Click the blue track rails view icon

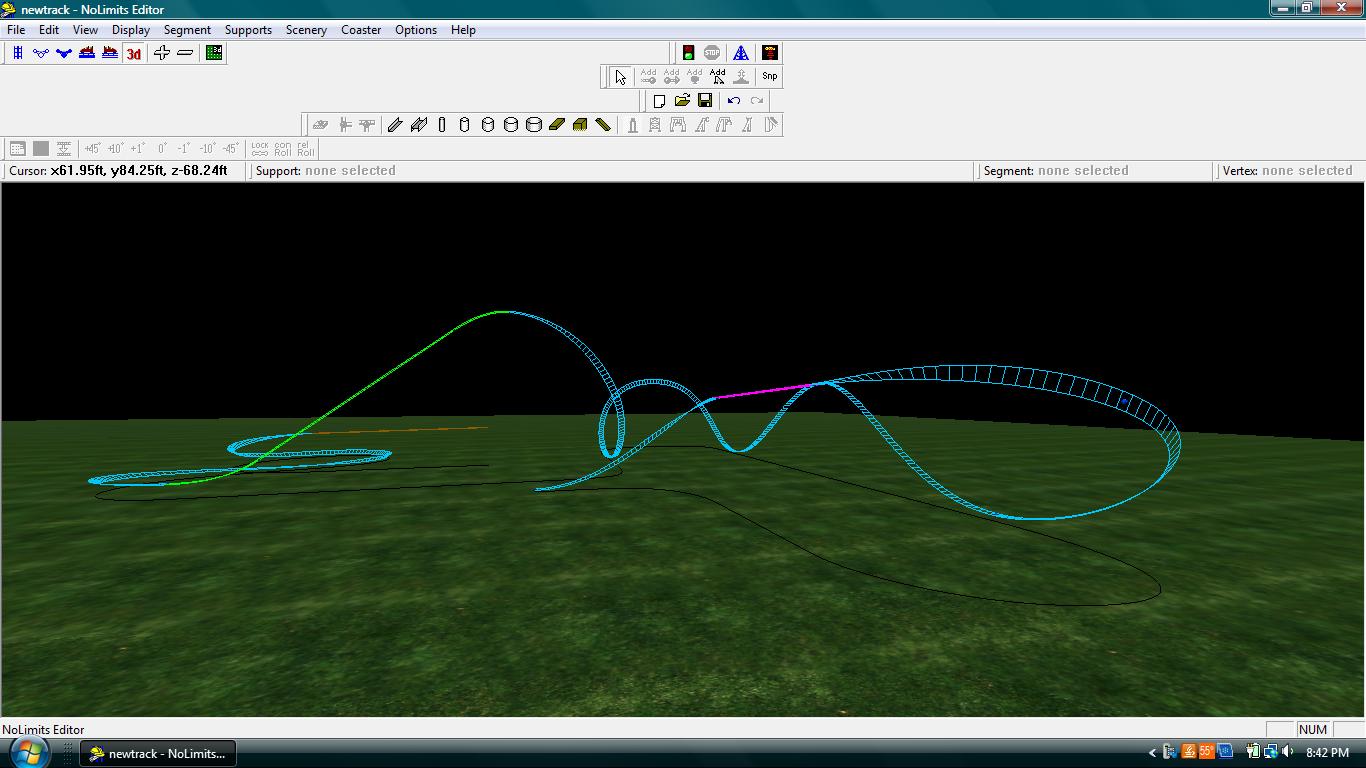(18, 53)
